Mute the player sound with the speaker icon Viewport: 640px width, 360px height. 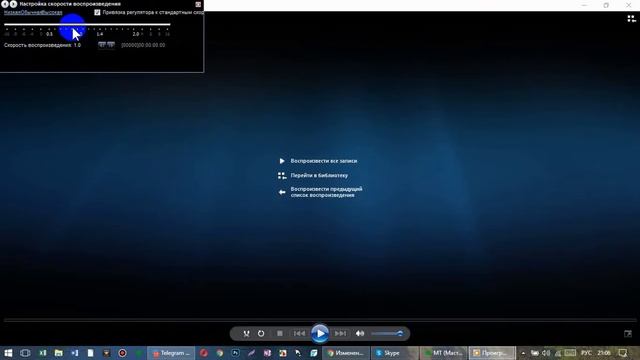[x=360, y=333]
